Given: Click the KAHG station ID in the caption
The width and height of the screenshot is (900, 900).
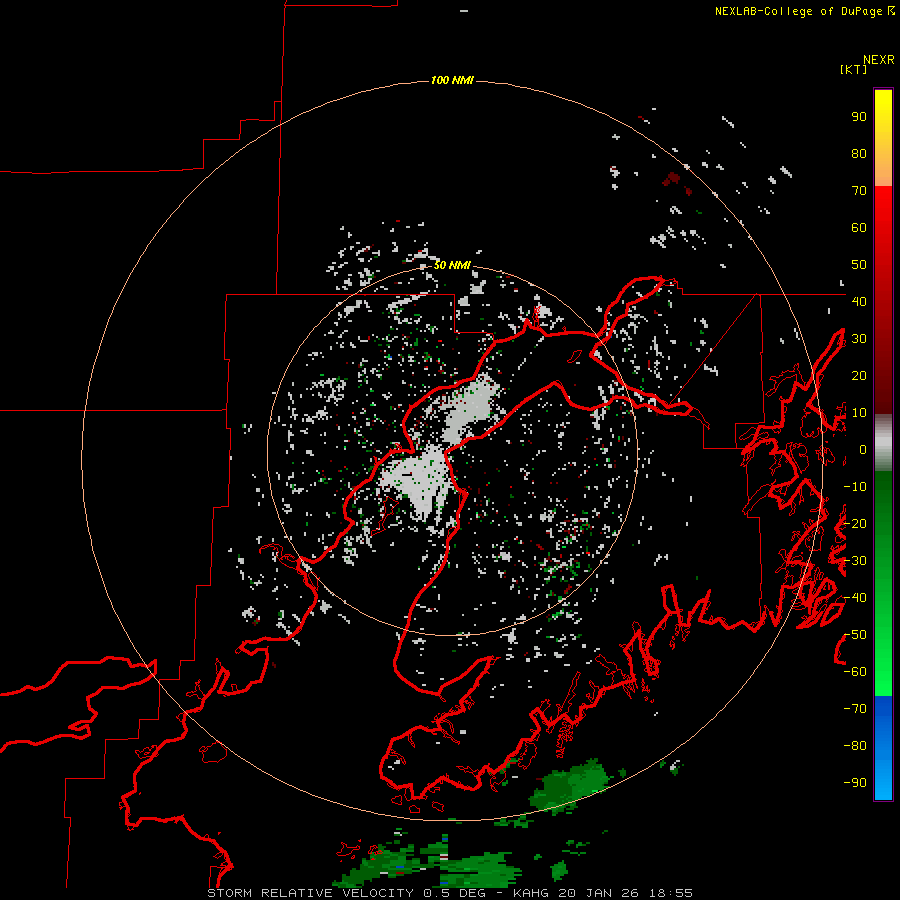Looking at the screenshot, I should point(532,893).
